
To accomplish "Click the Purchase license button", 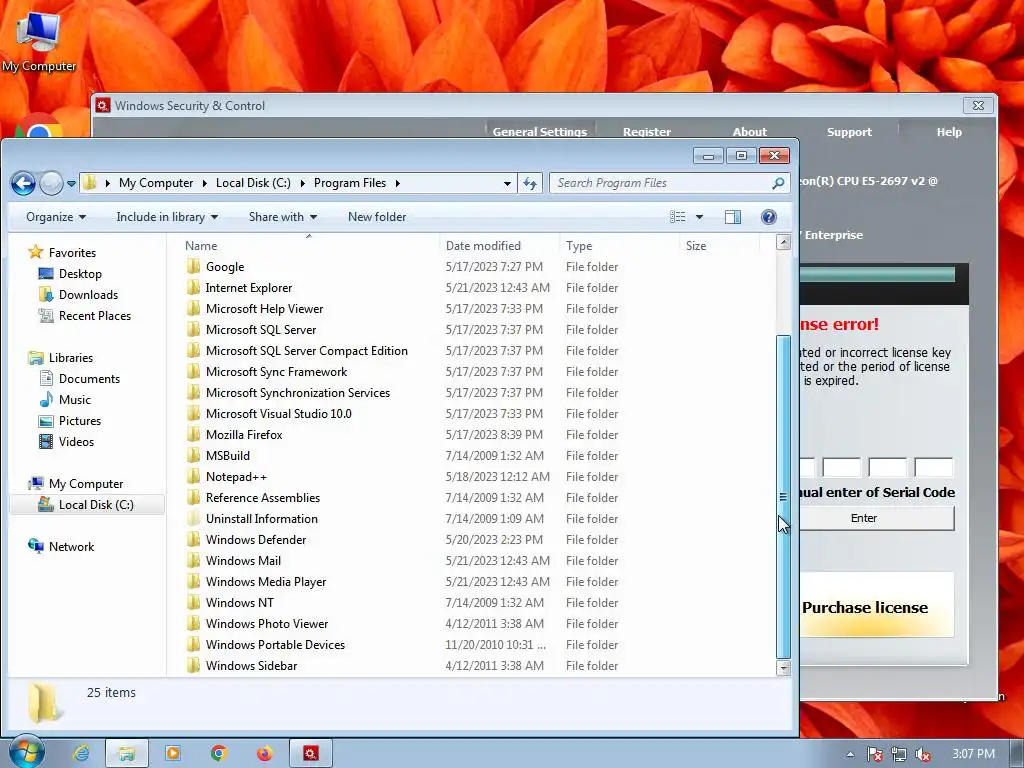I will 876,607.
